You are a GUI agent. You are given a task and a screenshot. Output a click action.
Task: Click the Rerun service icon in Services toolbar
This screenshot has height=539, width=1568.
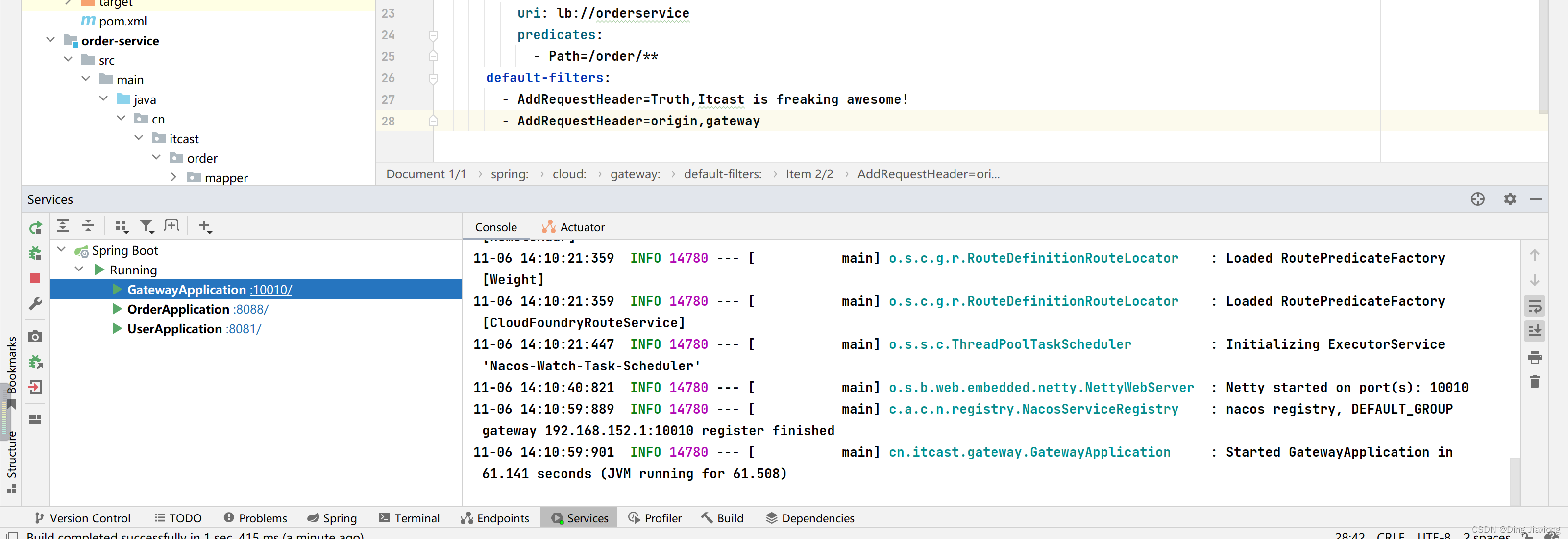pyautogui.click(x=35, y=227)
